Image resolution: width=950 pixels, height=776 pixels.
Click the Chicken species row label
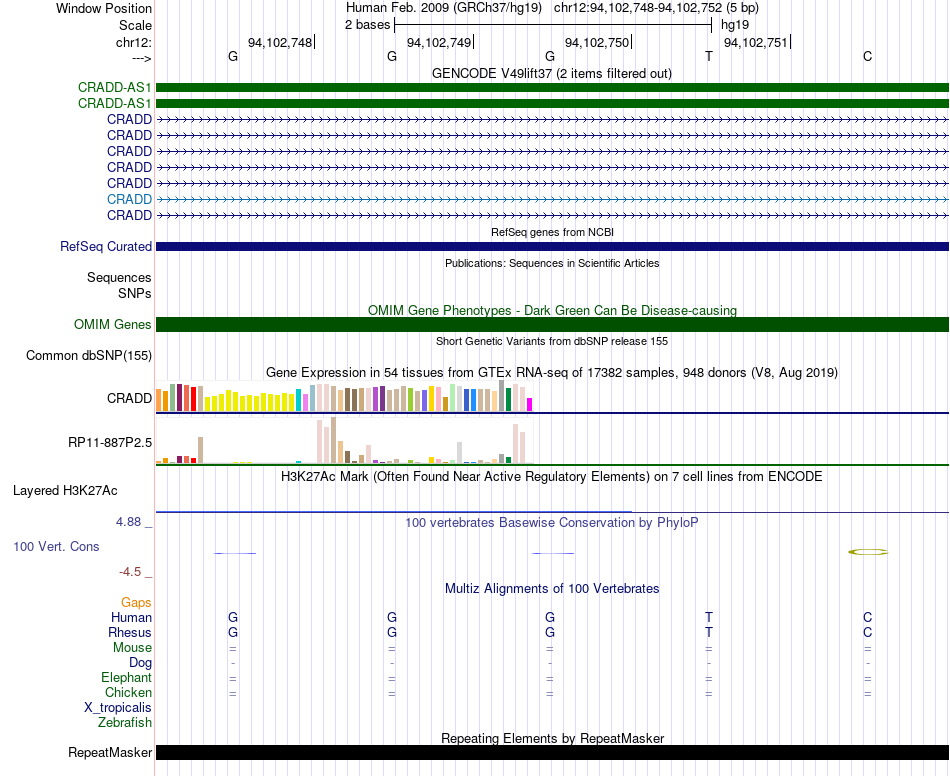pyautogui.click(x=128, y=692)
